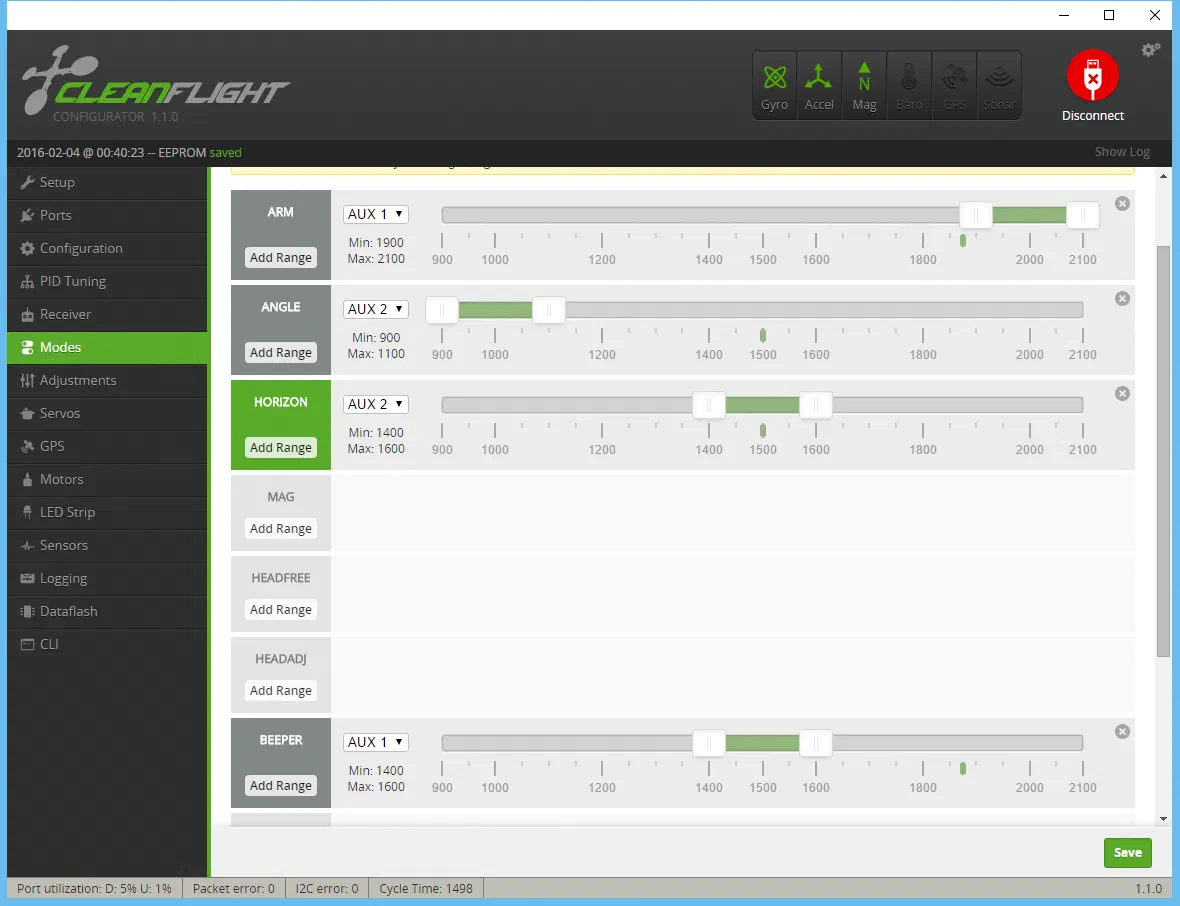Click Add Range under HEADFREE
Image resolution: width=1180 pixels, height=906 pixels.
tap(281, 610)
